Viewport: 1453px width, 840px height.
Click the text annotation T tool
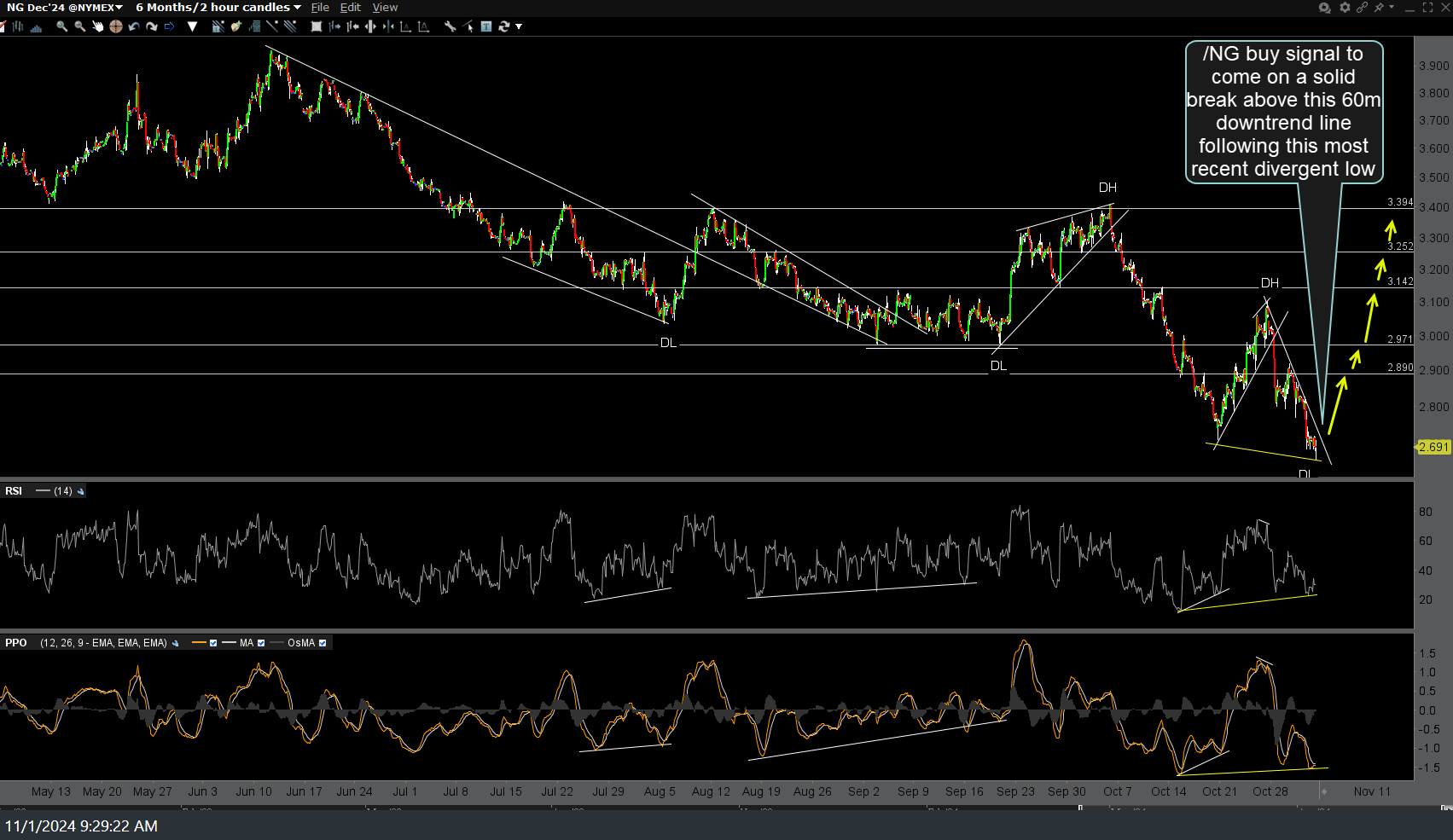pyautogui.click(x=485, y=26)
